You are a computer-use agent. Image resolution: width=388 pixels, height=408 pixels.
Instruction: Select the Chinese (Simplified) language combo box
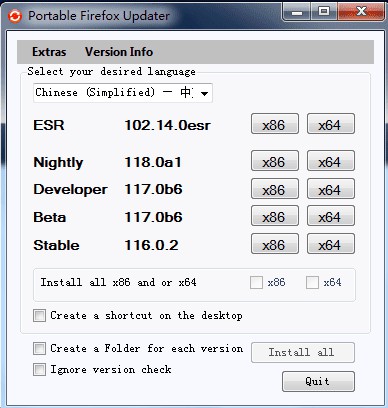[123, 93]
